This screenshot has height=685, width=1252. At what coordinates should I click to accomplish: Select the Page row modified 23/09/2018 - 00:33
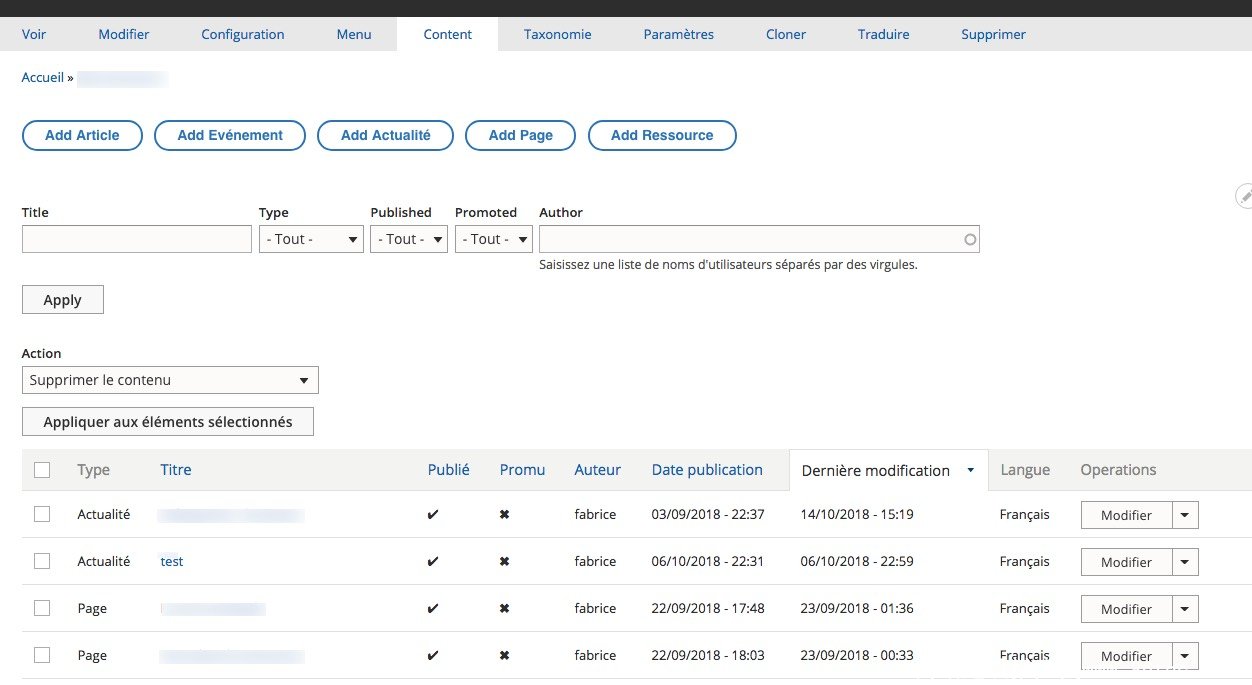pyautogui.click(x=42, y=655)
